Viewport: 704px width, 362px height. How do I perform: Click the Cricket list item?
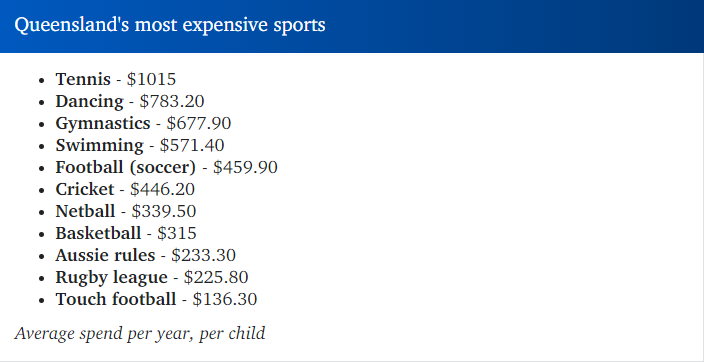click(125, 190)
